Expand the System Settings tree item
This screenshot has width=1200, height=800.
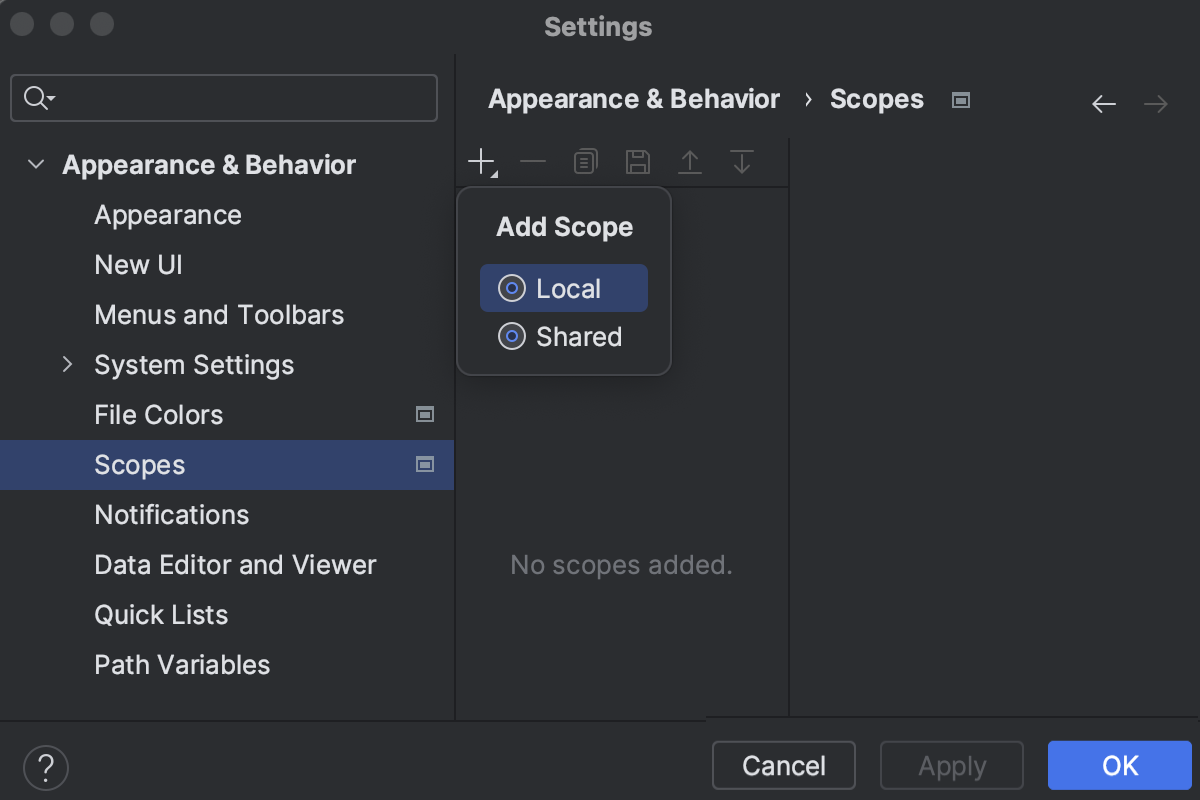(67, 364)
